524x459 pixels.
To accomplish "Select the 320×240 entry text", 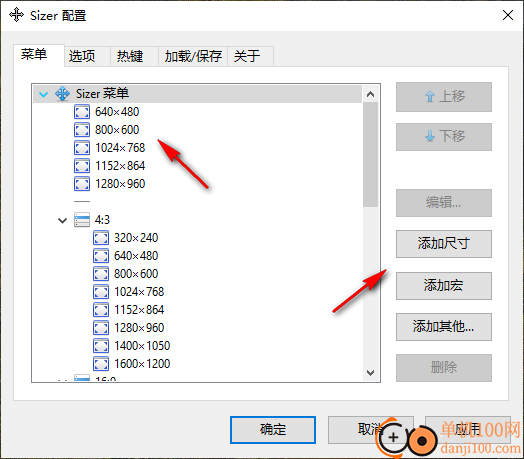I will click(x=136, y=238).
